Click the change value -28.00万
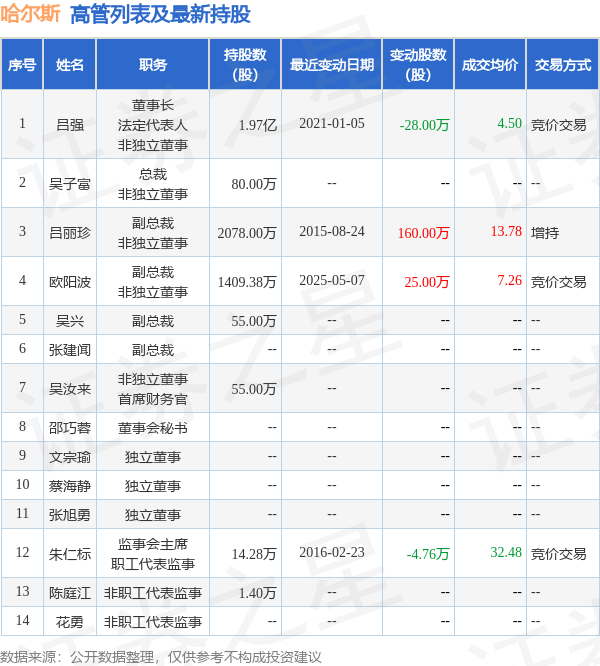 pos(424,125)
